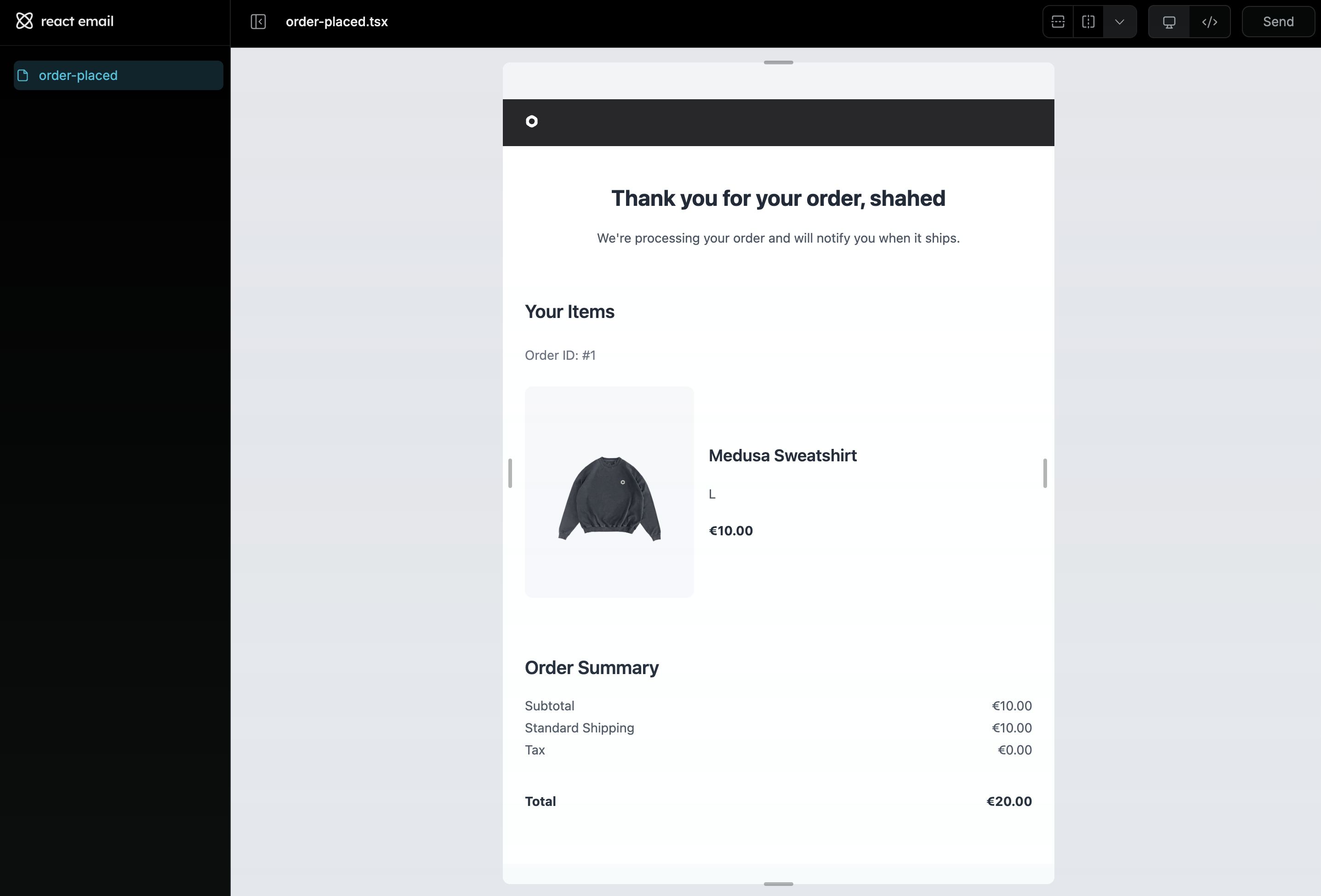Screen dimensions: 1321x896
Task: Click the circular logo in the email header
Action: click(531, 122)
